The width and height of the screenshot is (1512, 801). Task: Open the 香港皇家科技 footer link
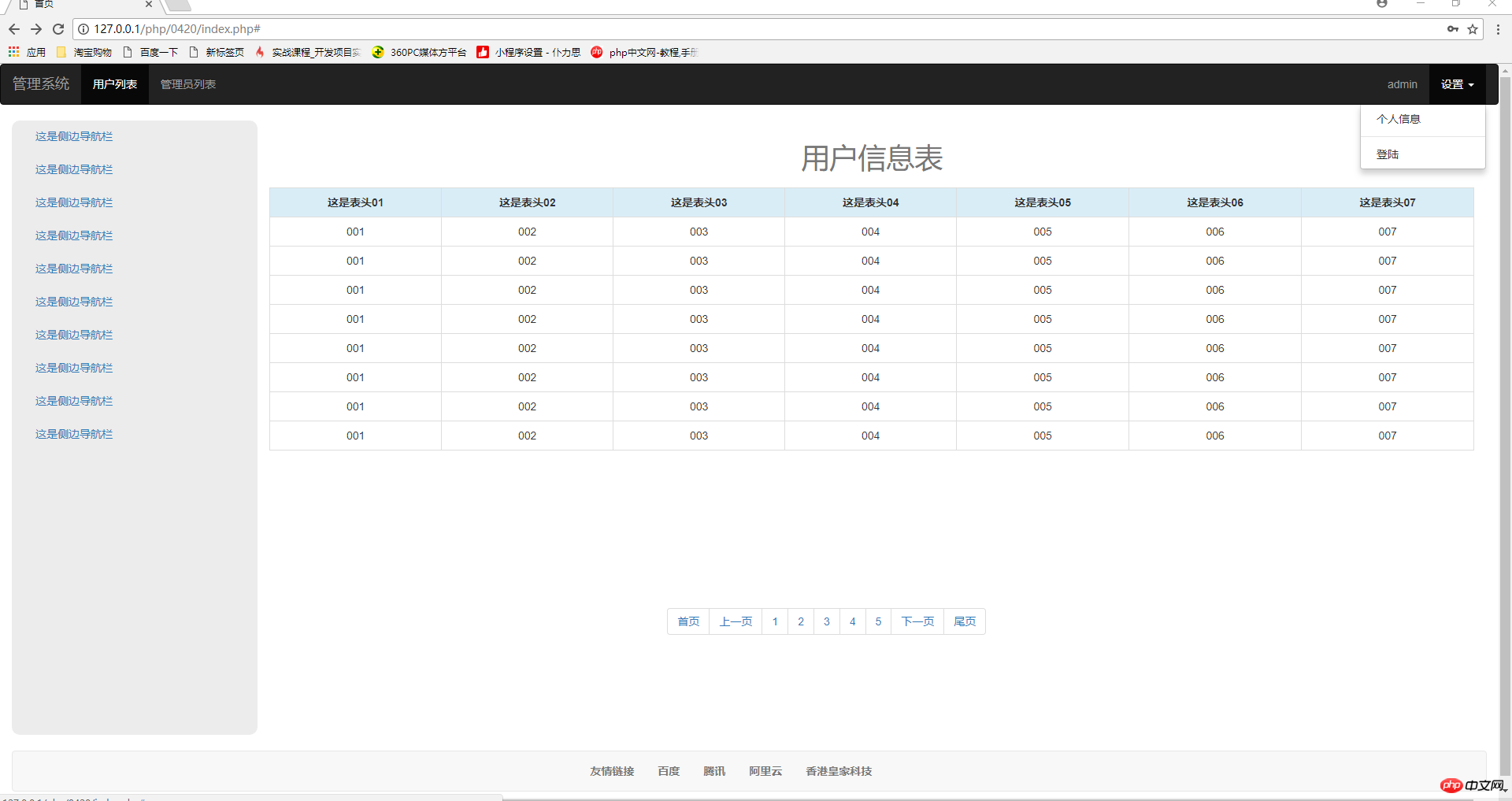point(839,771)
